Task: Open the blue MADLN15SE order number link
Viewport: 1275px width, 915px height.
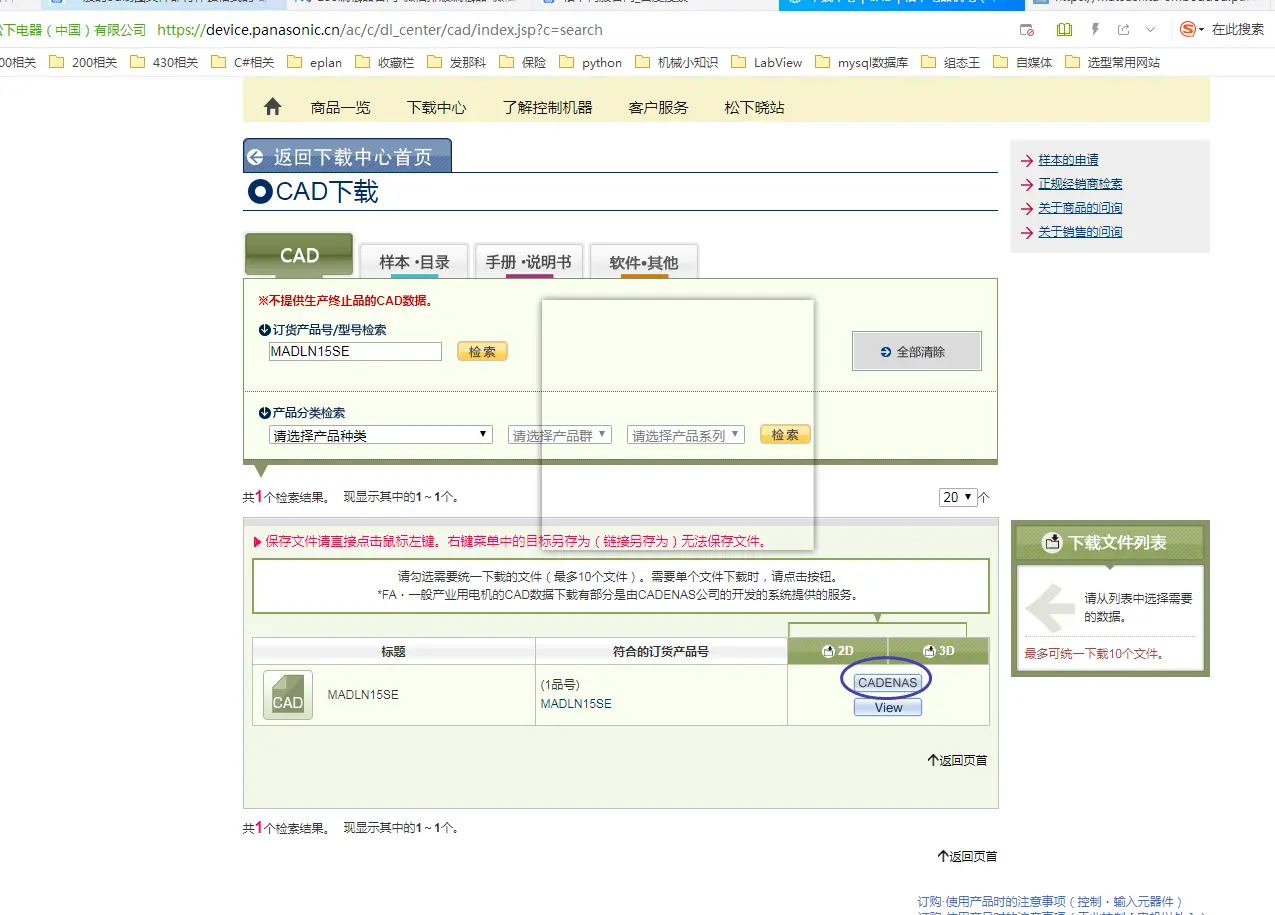Action: (576, 703)
